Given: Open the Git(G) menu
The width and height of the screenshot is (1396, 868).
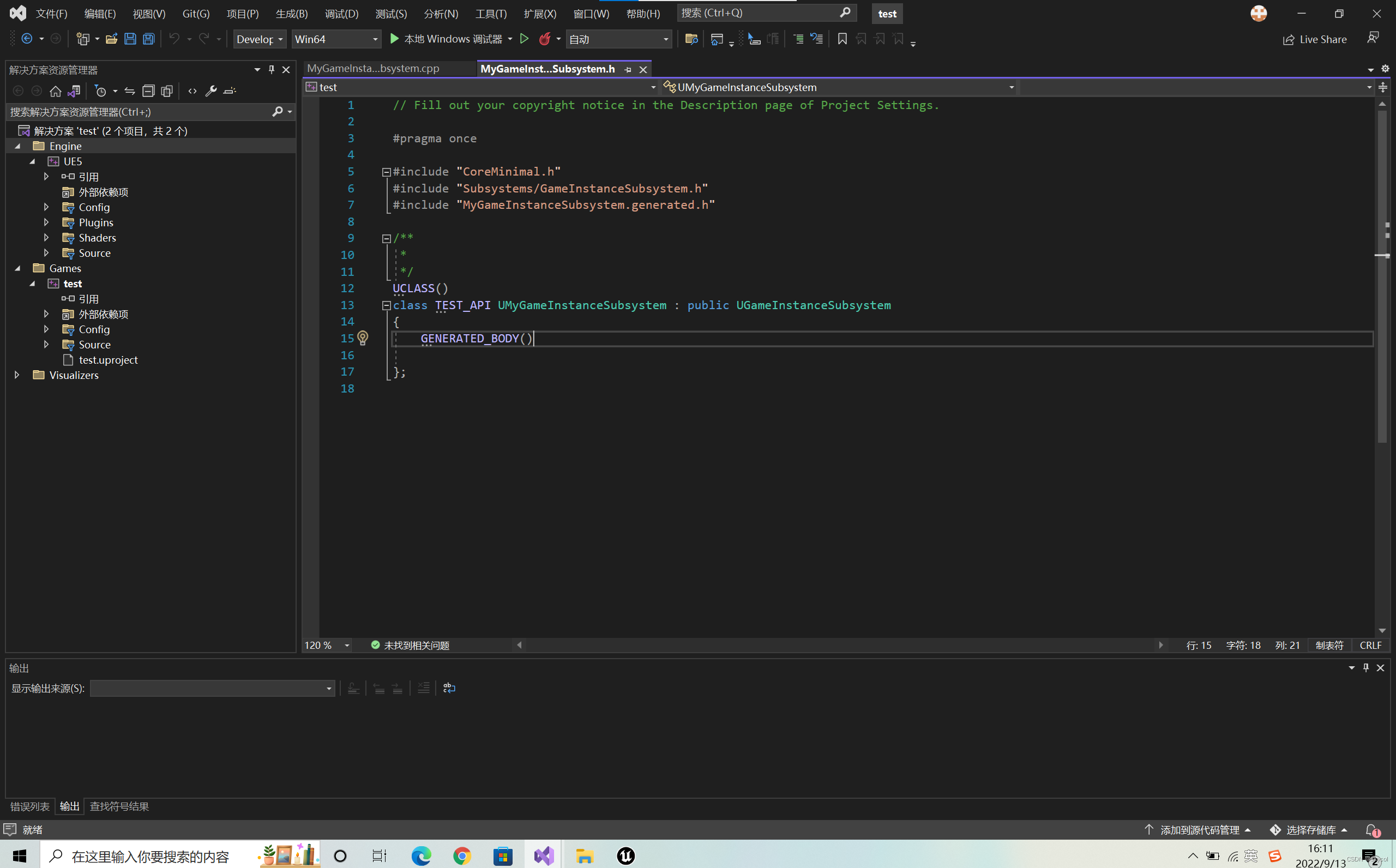Looking at the screenshot, I should (x=196, y=13).
